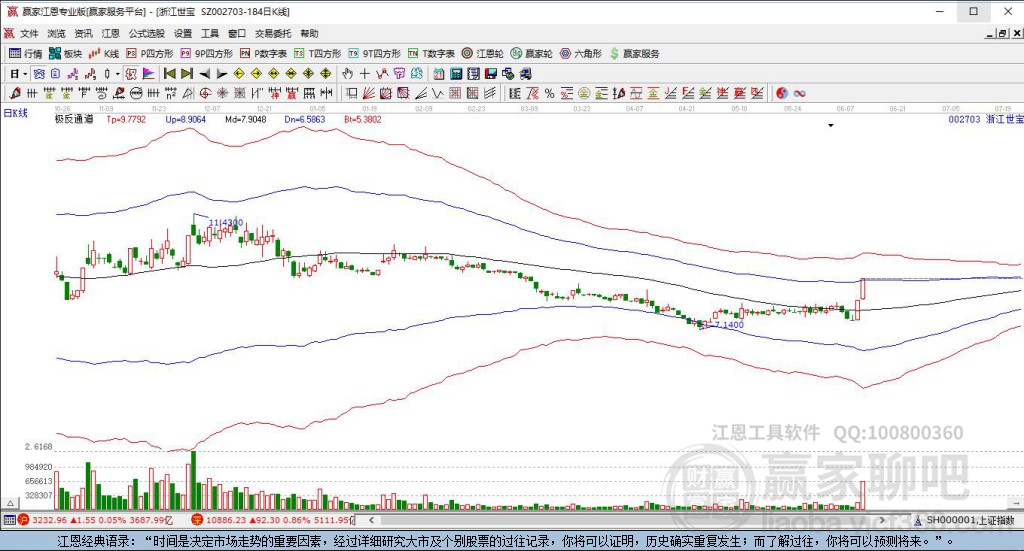Open the 浏览 menu
The width and height of the screenshot is (1024, 551).
coord(56,33)
